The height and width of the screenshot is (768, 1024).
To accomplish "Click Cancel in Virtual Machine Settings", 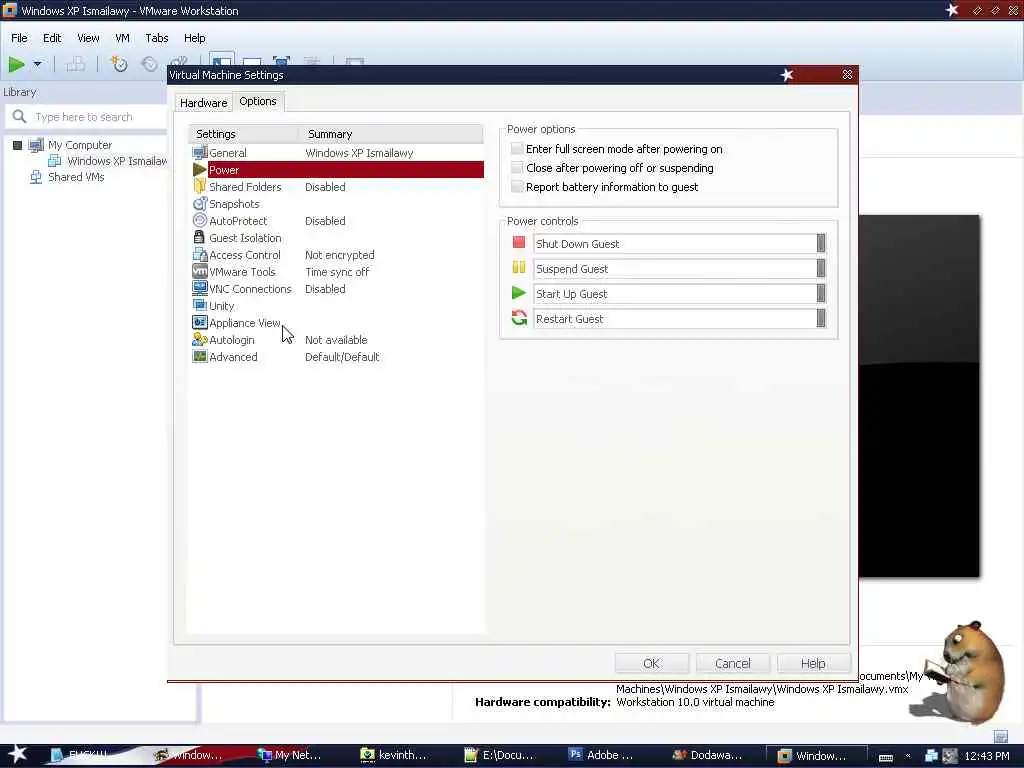I will pos(733,664).
